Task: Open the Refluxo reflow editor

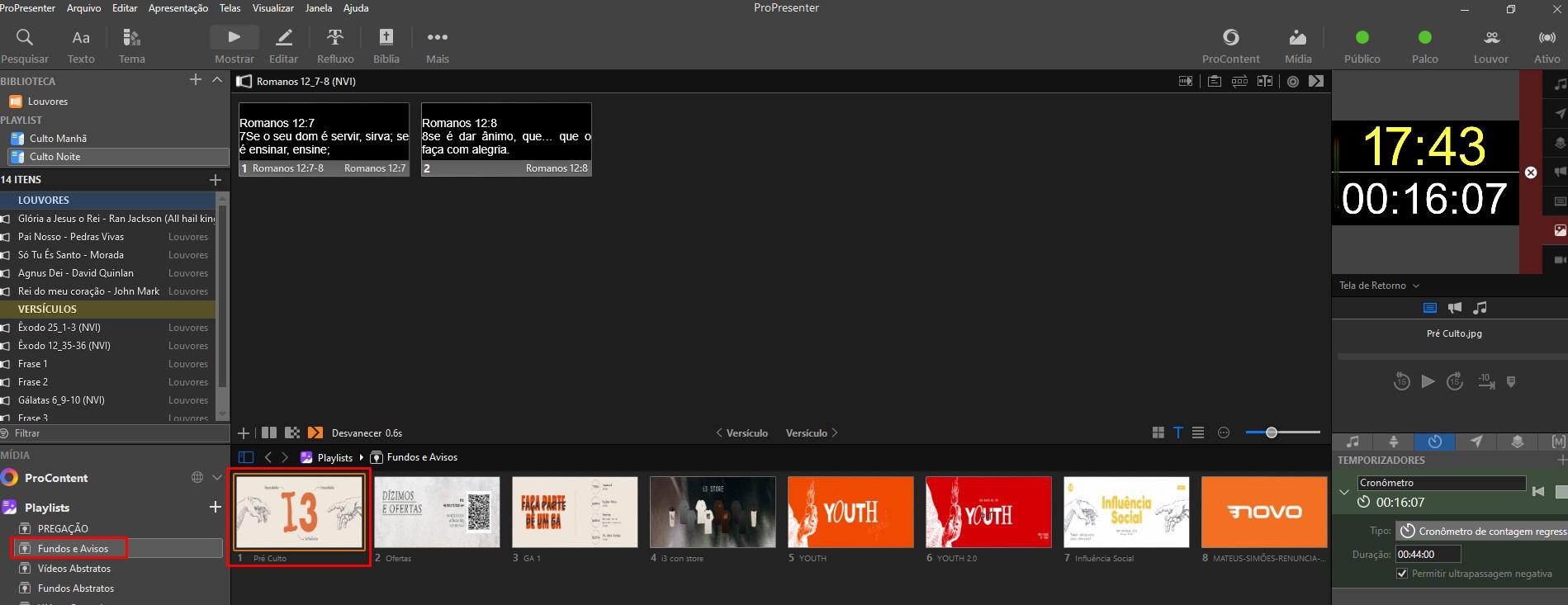Action: [x=335, y=46]
